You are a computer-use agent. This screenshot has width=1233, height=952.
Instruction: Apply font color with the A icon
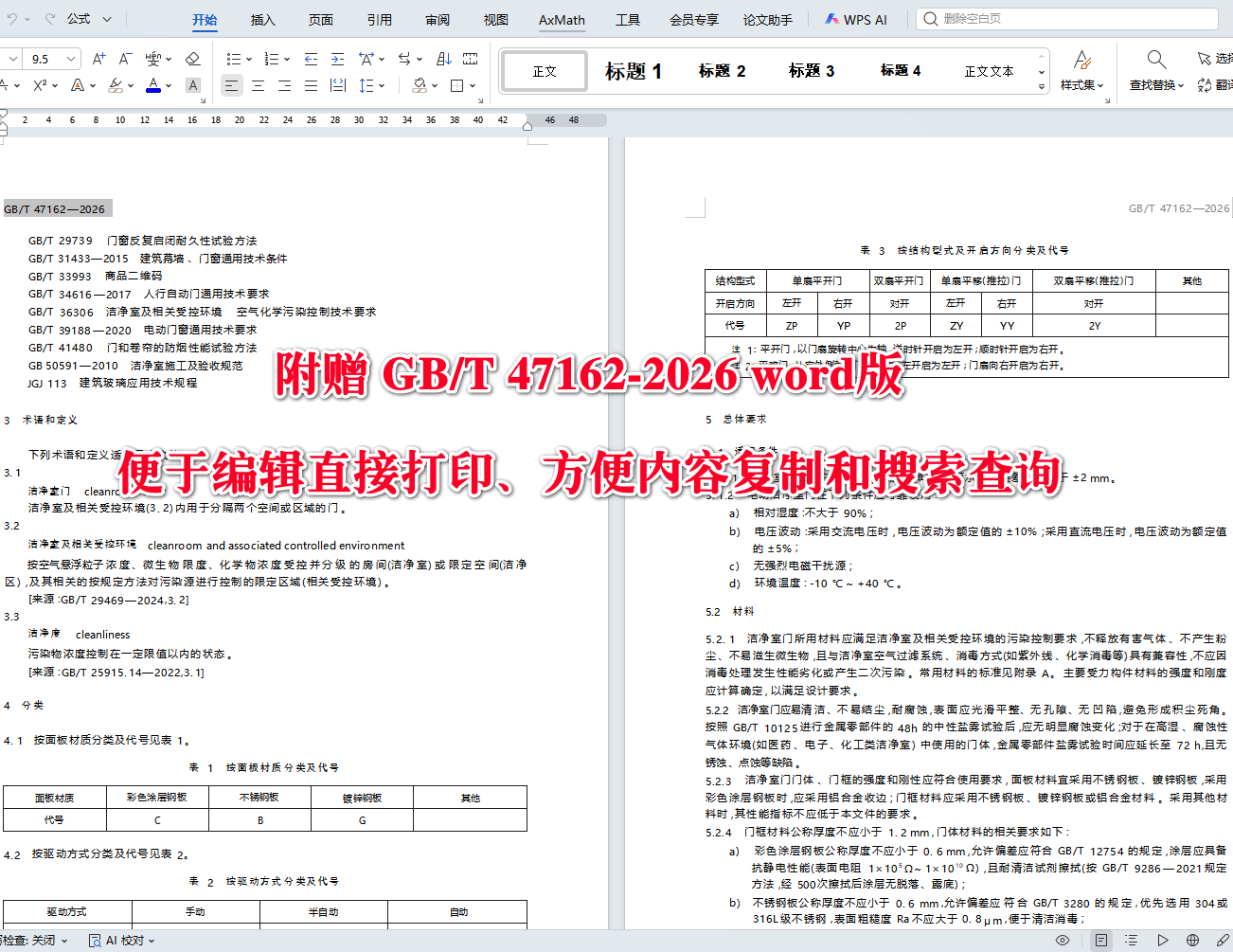pyautogui.click(x=154, y=85)
